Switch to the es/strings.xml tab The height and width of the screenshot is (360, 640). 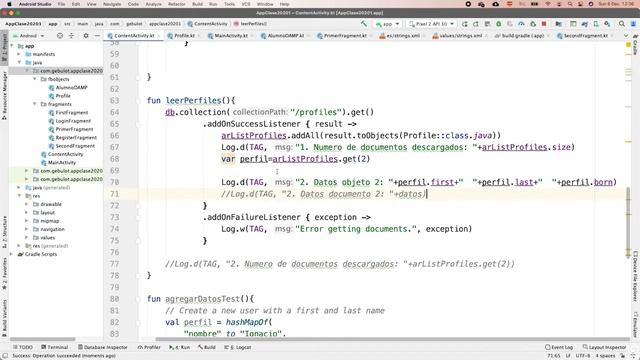(x=402, y=36)
